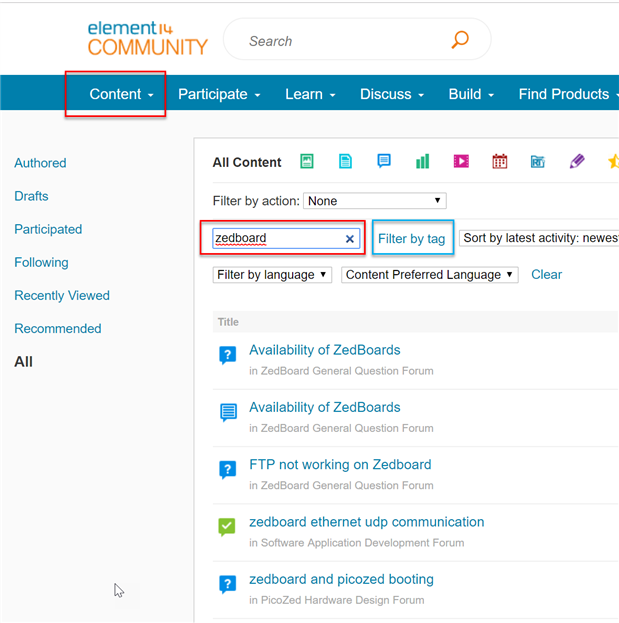This screenshot has width=619, height=623.
Task: Open FTP not working on Zedboard
Action: pos(340,464)
